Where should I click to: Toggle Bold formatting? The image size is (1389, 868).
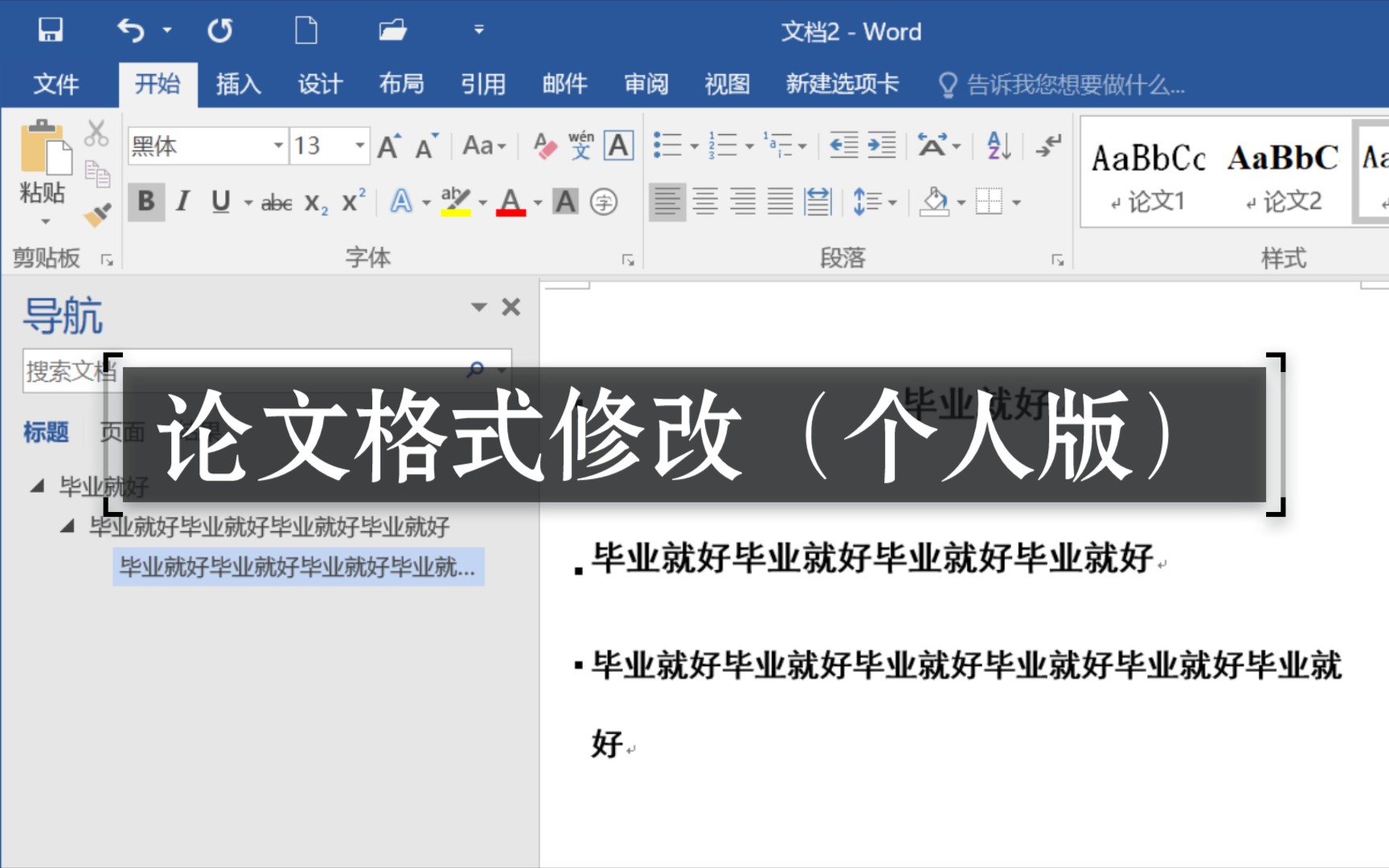coord(146,201)
